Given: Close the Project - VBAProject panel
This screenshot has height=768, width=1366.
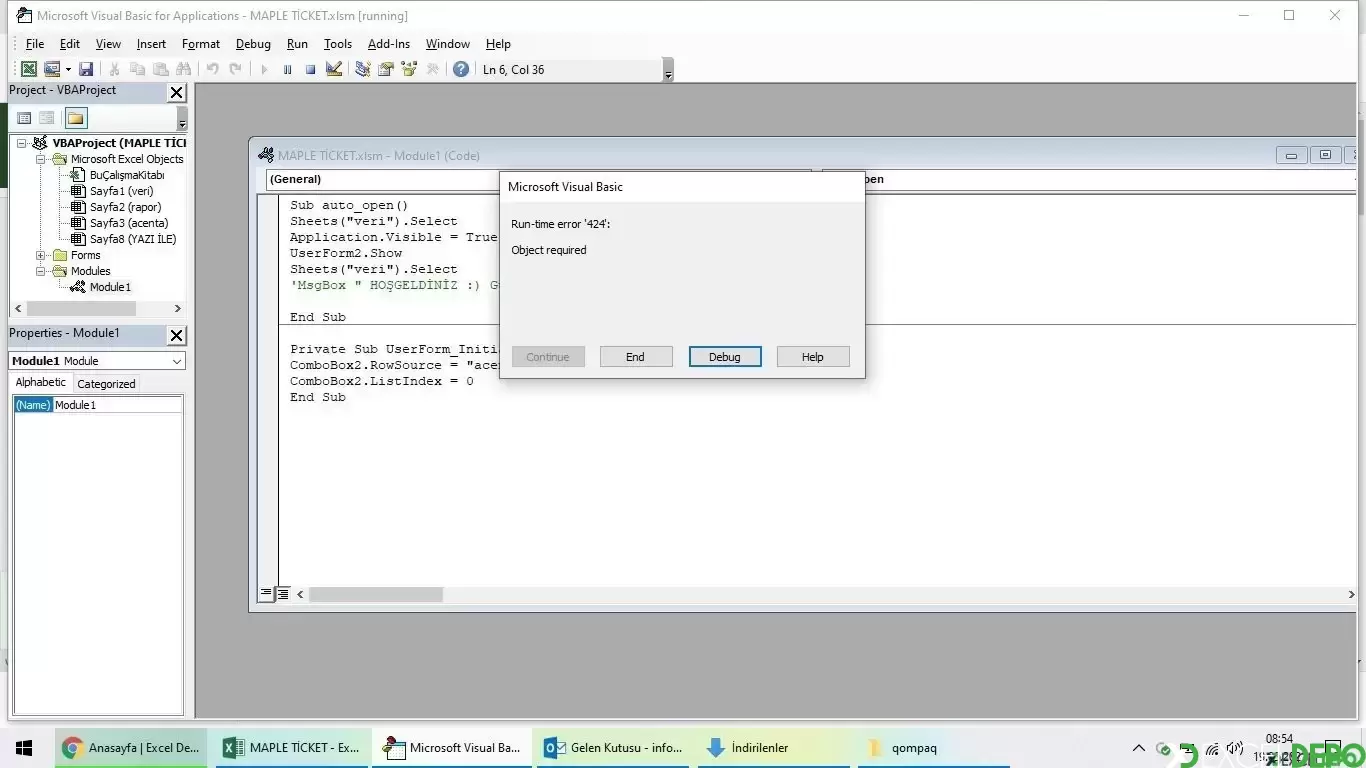Looking at the screenshot, I should [x=176, y=92].
